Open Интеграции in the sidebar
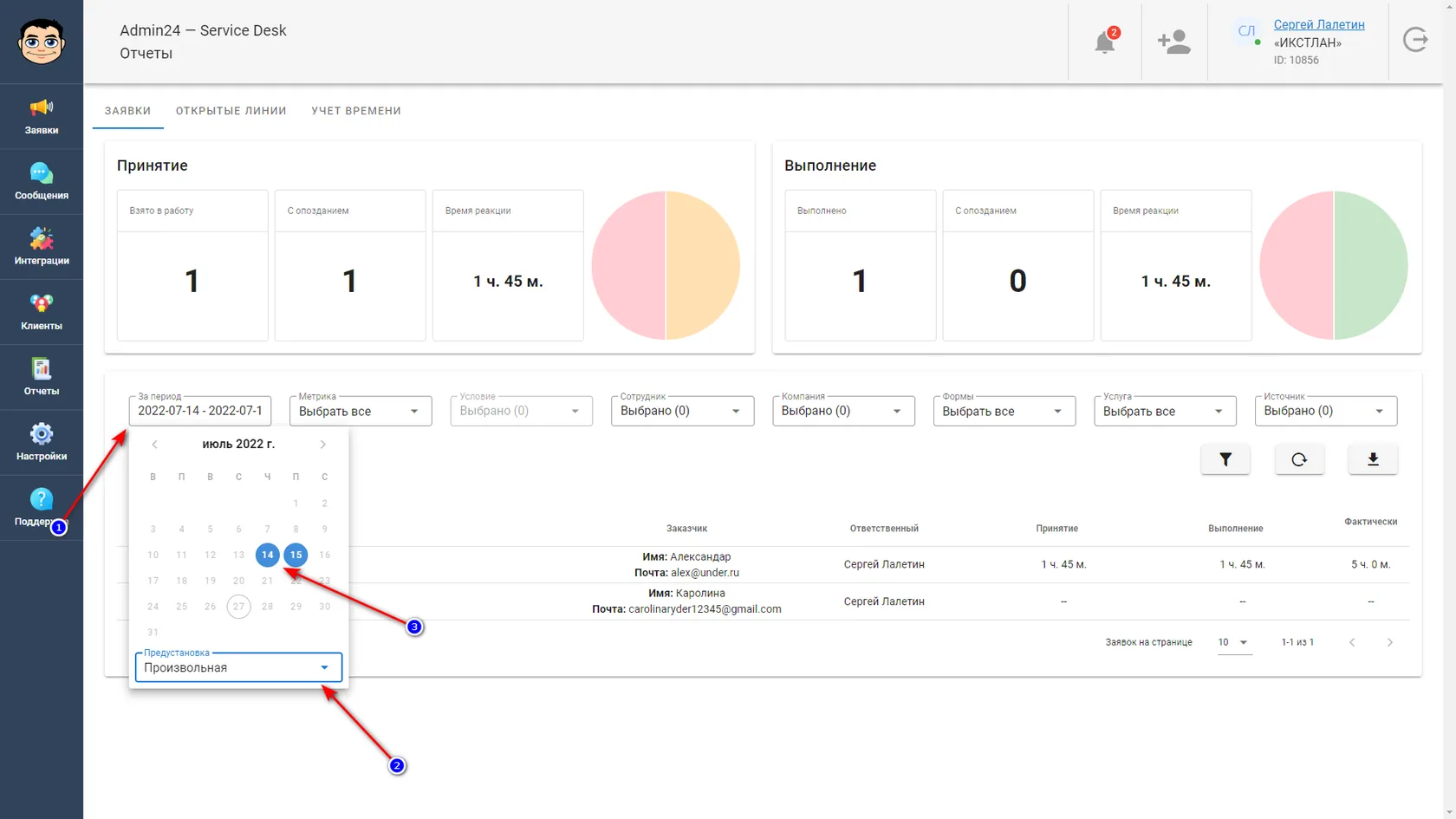This screenshot has width=1456, height=819. (42, 247)
